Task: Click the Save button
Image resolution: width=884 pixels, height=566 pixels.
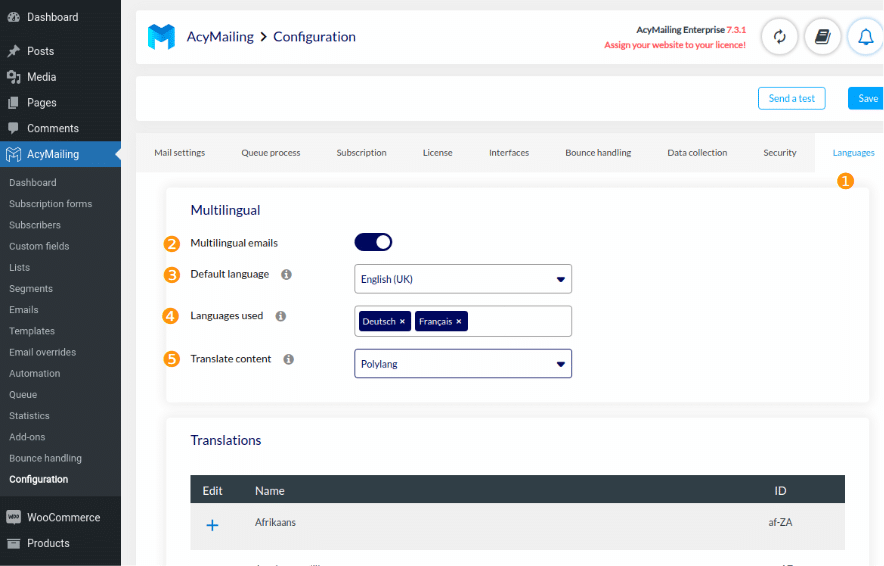Action: 867,99
